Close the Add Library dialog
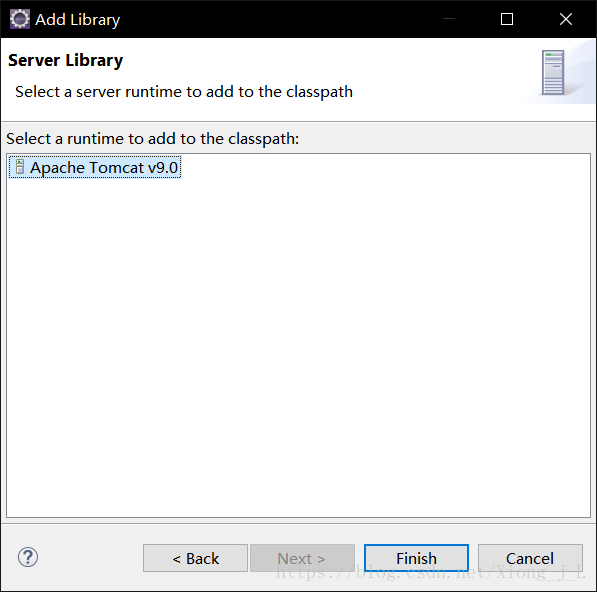The width and height of the screenshot is (597, 592). click(566, 19)
